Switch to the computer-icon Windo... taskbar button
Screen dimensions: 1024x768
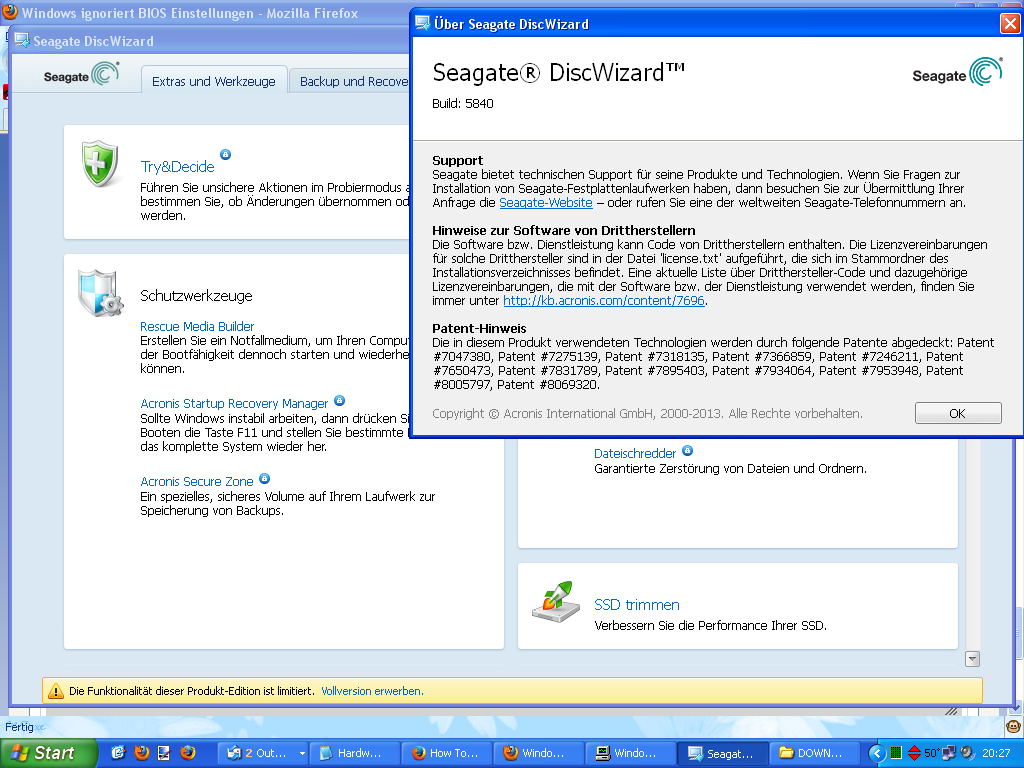click(x=630, y=753)
